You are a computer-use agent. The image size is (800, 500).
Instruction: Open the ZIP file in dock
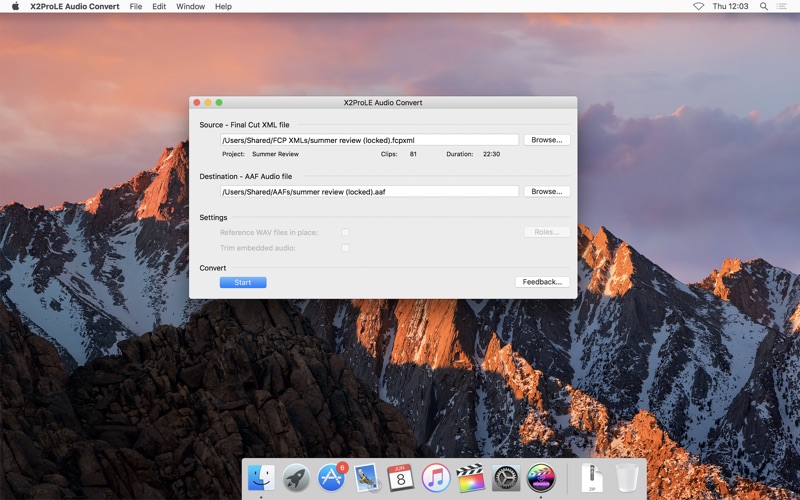pos(592,478)
